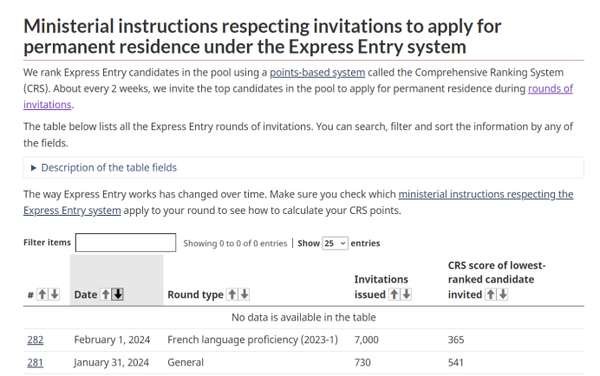This screenshot has height=376, width=600.
Task: Click the Filter items text box
Action: (x=126, y=243)
